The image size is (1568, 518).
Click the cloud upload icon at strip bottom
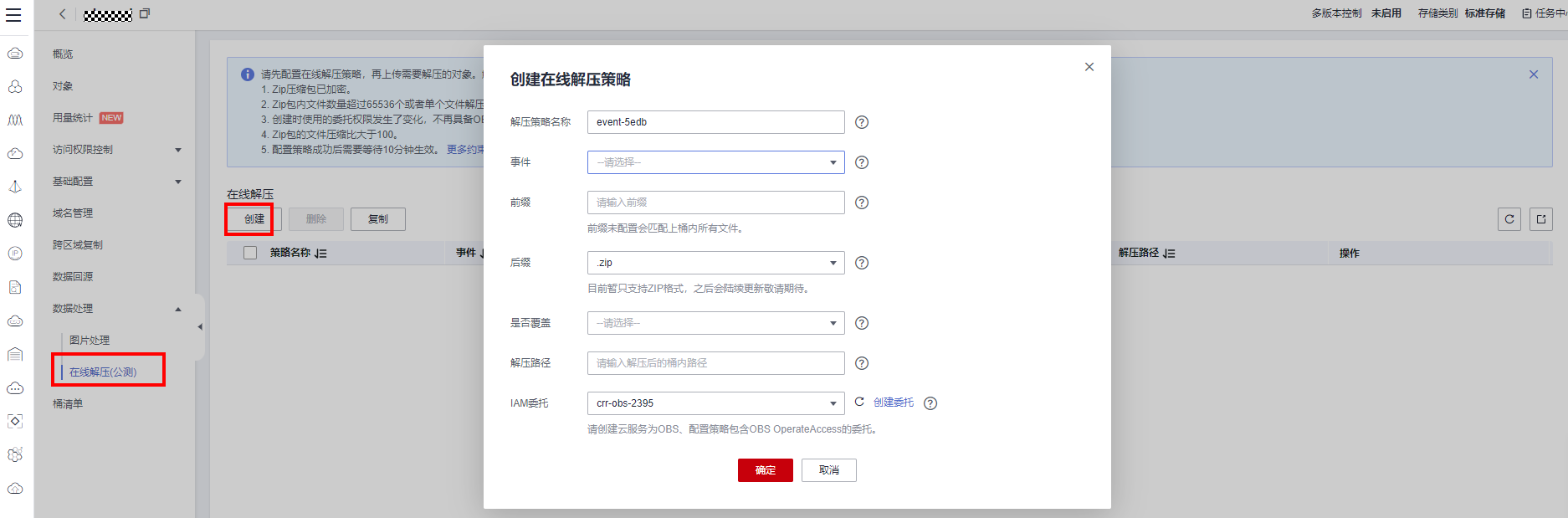(x=15, y=488)
